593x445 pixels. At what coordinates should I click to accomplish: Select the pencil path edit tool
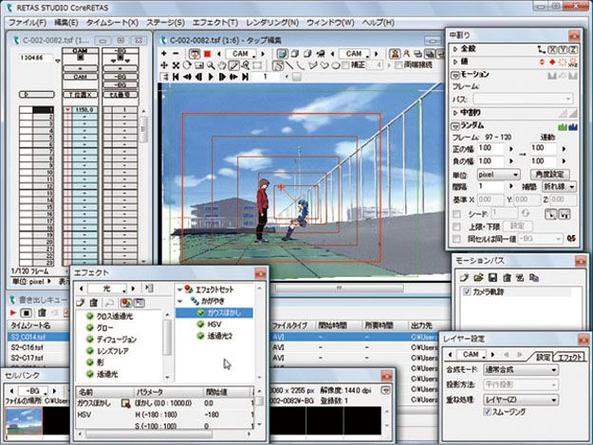(x=234, y=65)
